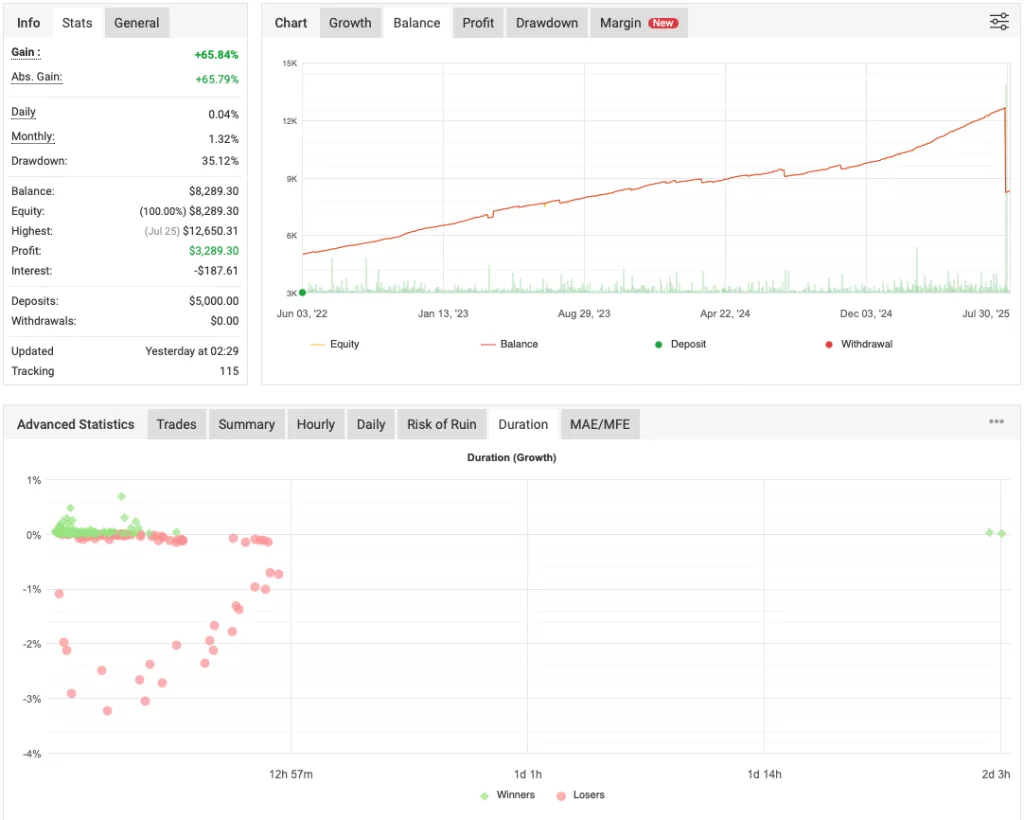Open the General tab
Viewport: 1024px width, 820px height.
136,22
